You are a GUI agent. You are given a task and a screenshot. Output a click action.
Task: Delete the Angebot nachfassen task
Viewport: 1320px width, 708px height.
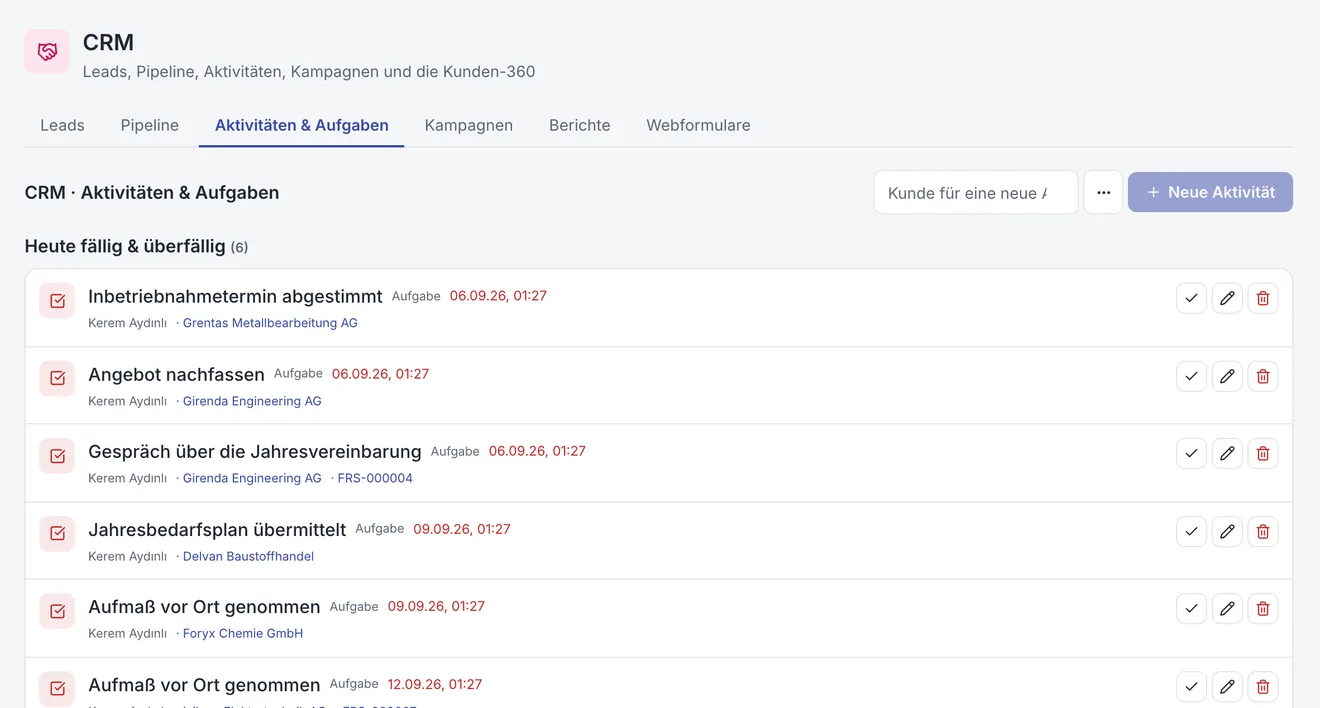tap(1263, 376)
